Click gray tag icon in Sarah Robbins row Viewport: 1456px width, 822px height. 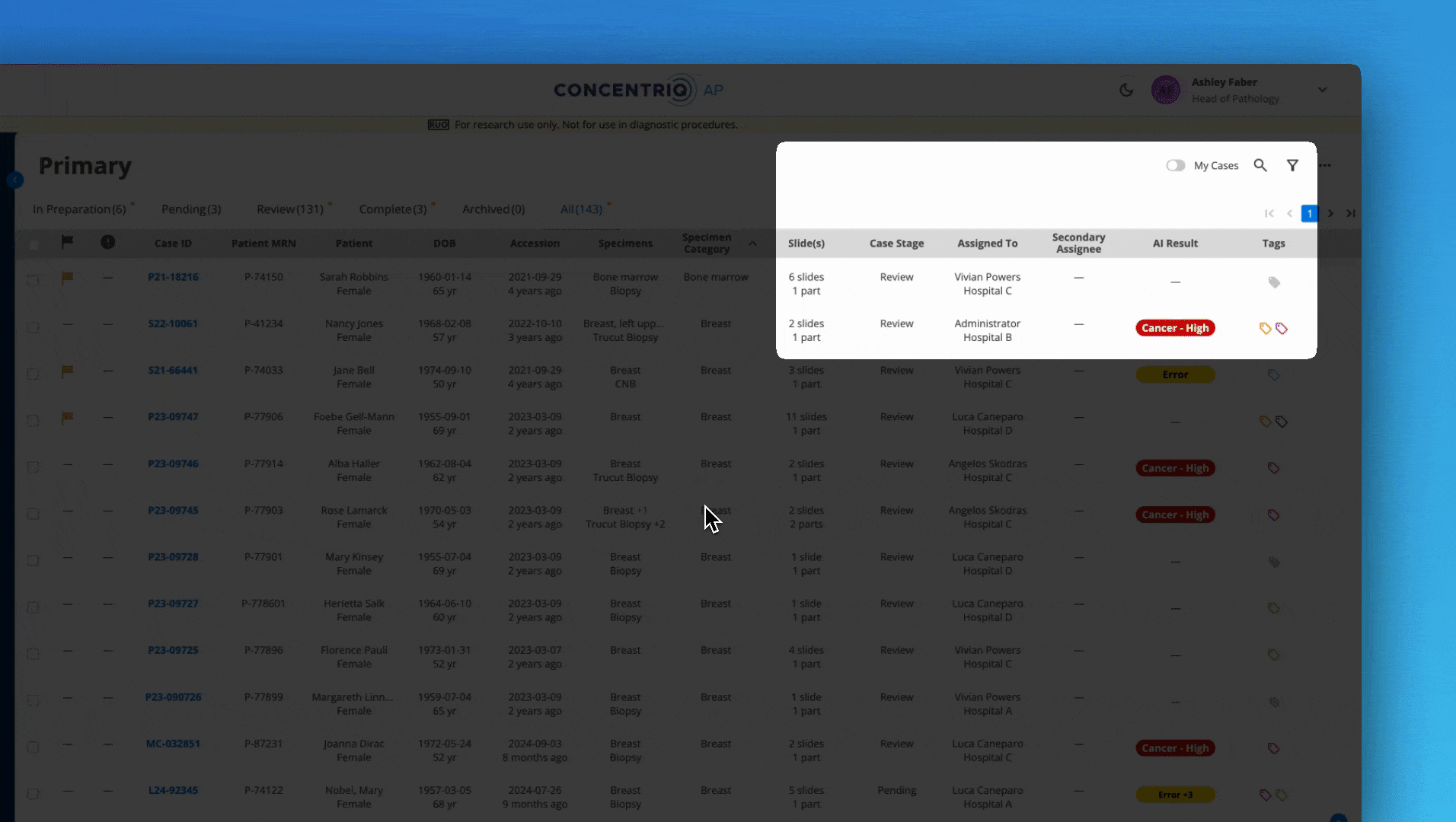tap(1274, 282)
